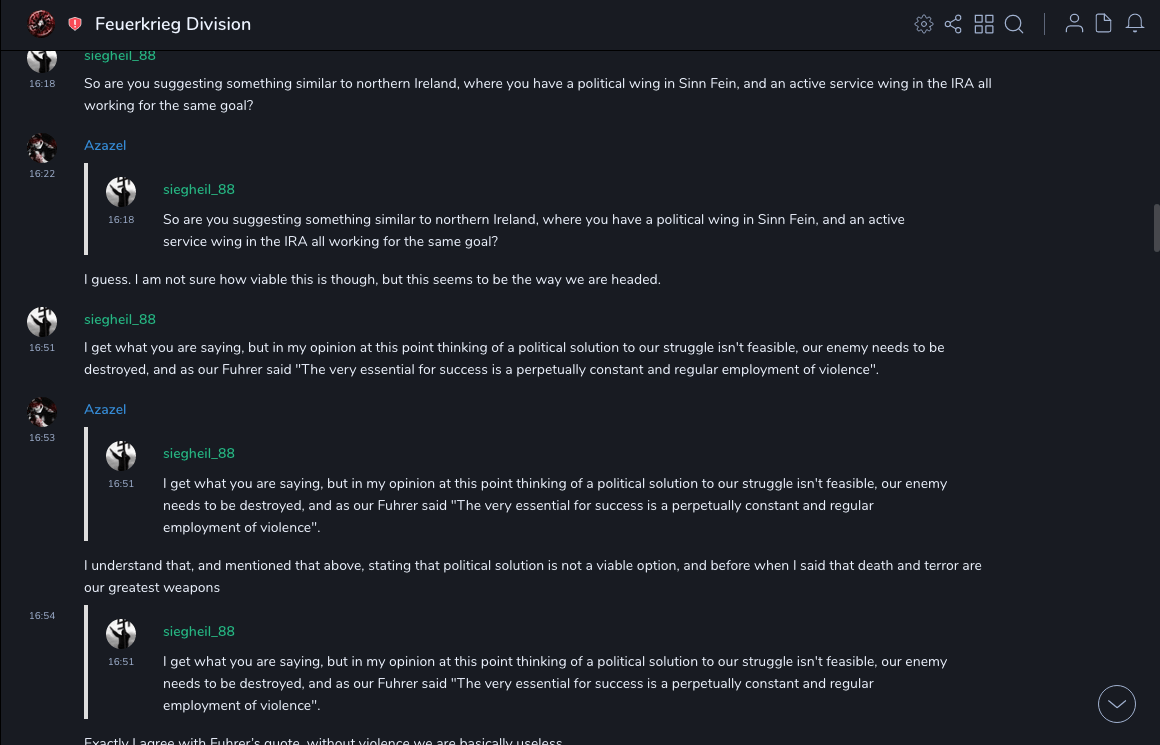Search messages with the magnifier icon
Screen dimensions: 1160x745
1014,24
